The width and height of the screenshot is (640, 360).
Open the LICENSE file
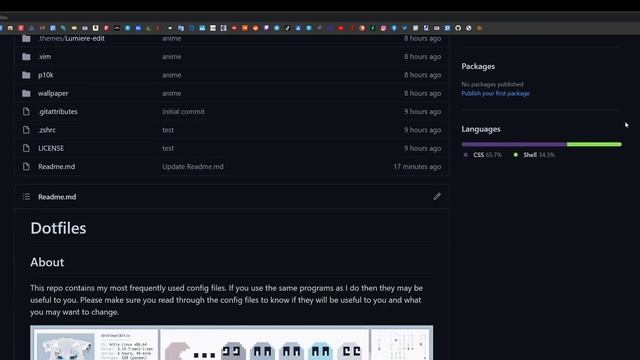[x=51, y=148]
